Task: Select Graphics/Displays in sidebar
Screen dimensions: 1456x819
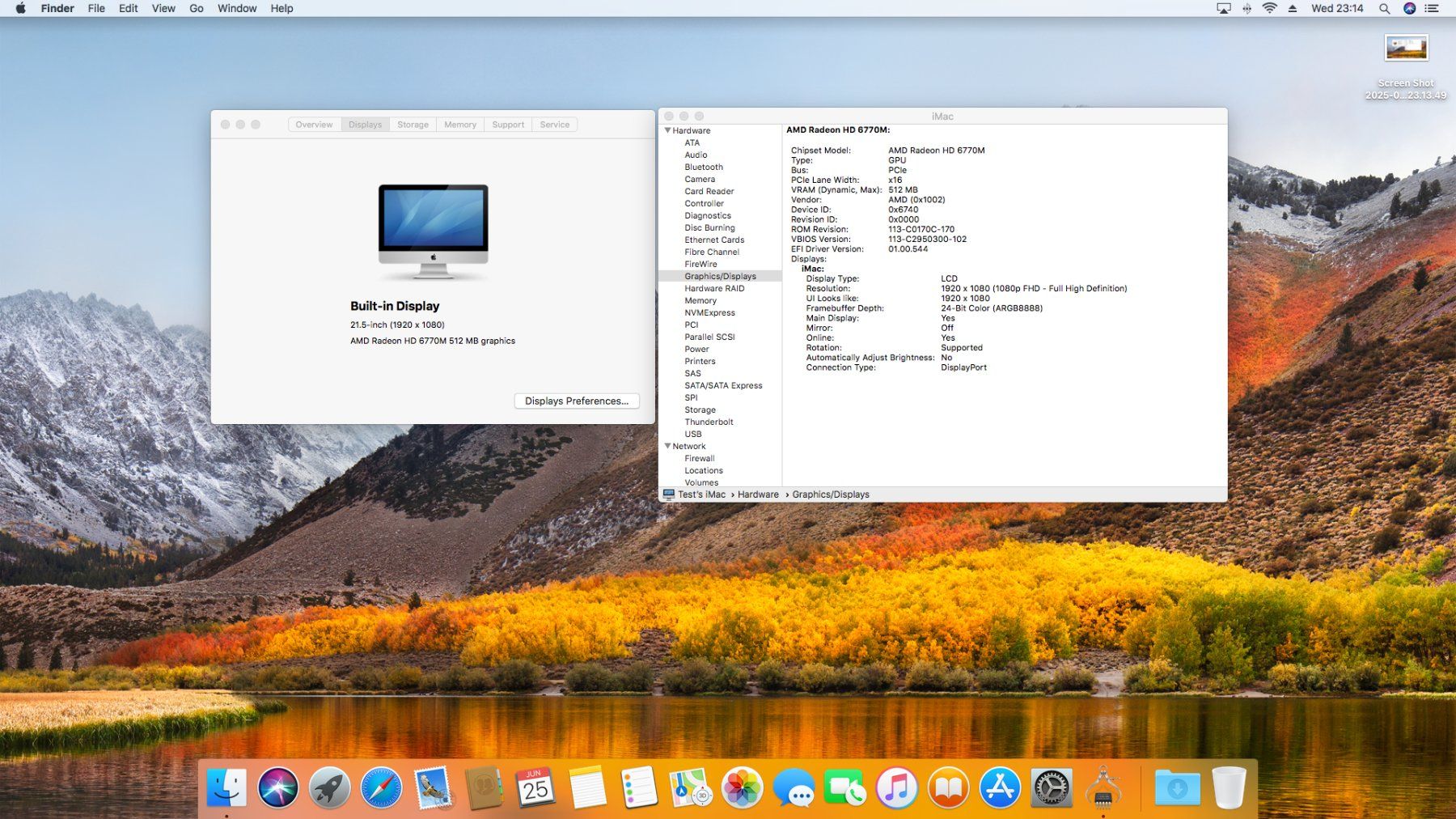Action: [720, 276]
